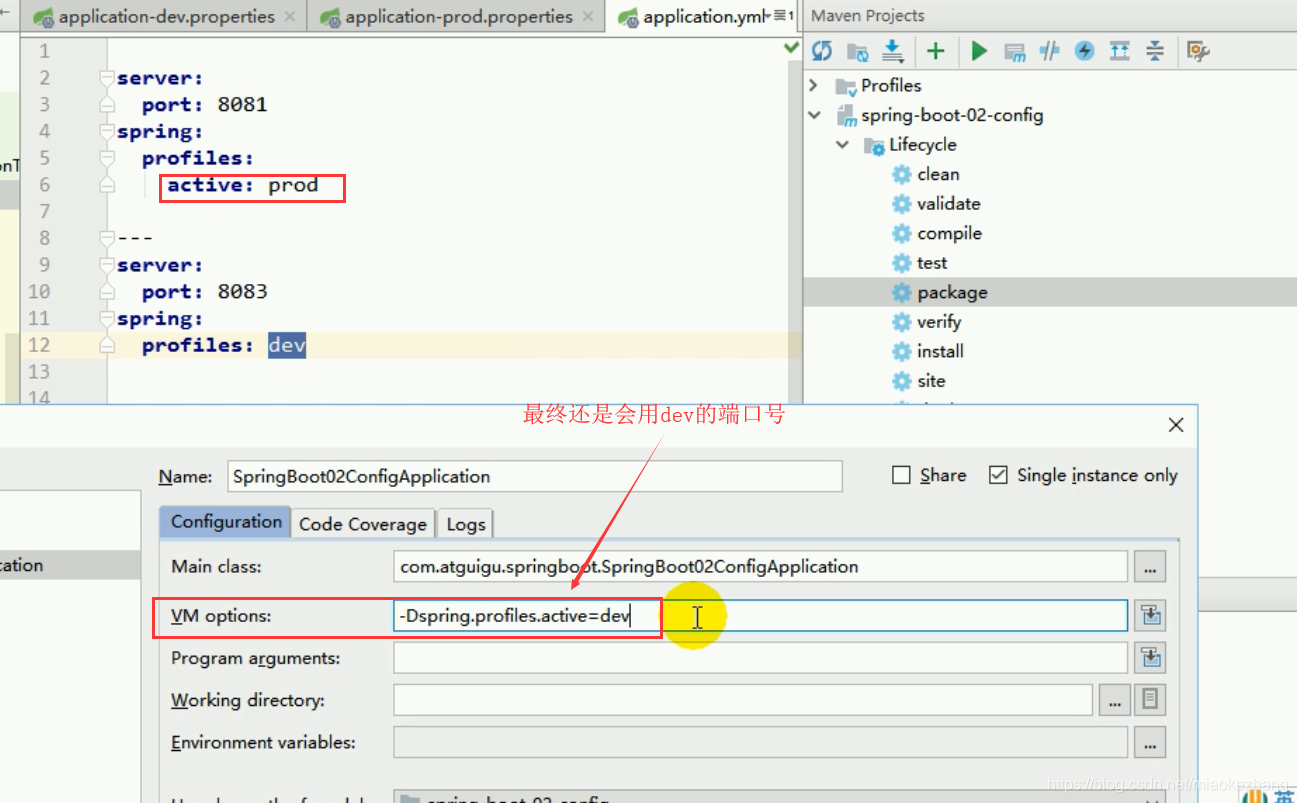
Task: Click the Working directory field
Action: pos(743,700)
